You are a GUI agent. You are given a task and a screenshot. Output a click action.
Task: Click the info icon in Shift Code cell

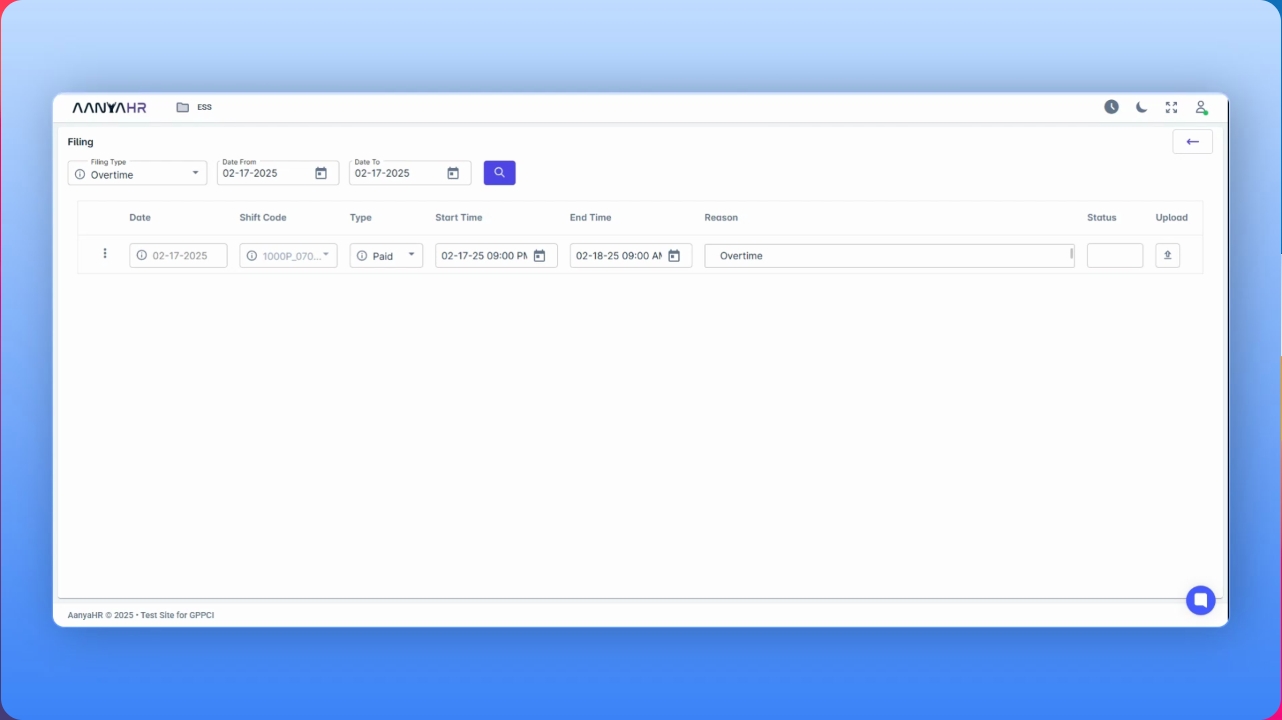coord(252,256)
